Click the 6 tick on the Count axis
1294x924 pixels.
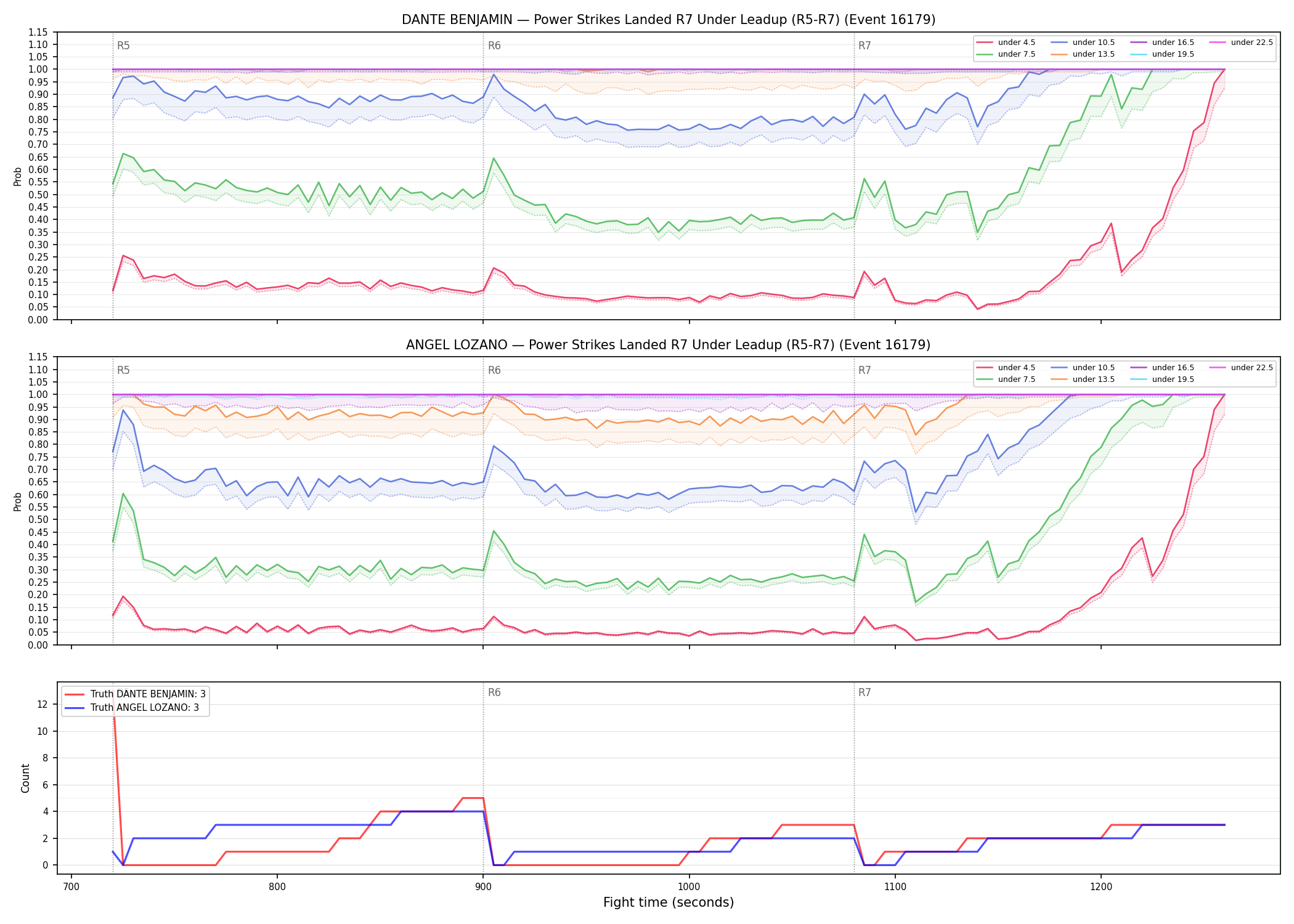pos(45,785)
